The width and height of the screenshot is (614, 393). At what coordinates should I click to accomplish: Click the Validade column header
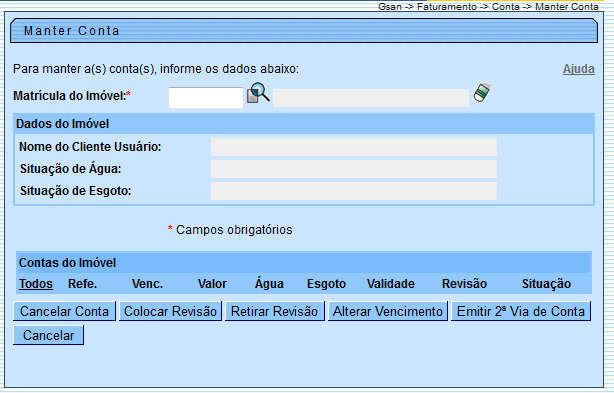pos(390,283)
